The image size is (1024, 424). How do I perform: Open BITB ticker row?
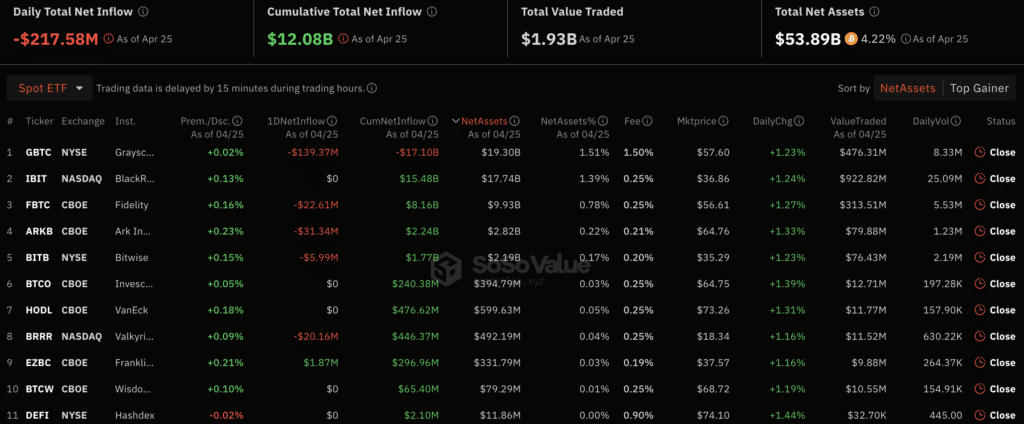pyautogui.click(x=37, y=257)
